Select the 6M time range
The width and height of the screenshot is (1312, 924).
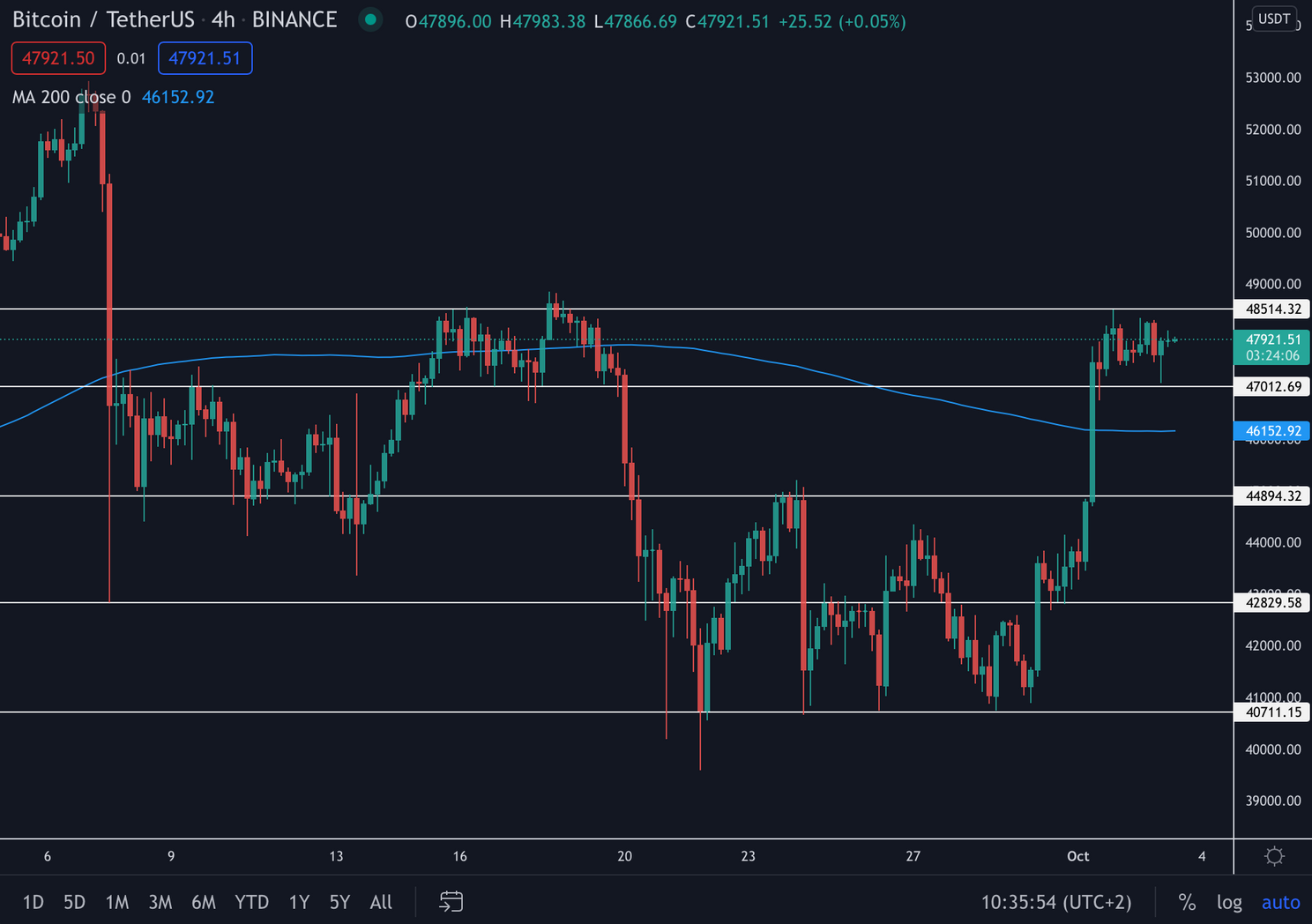tap(204, 902)
